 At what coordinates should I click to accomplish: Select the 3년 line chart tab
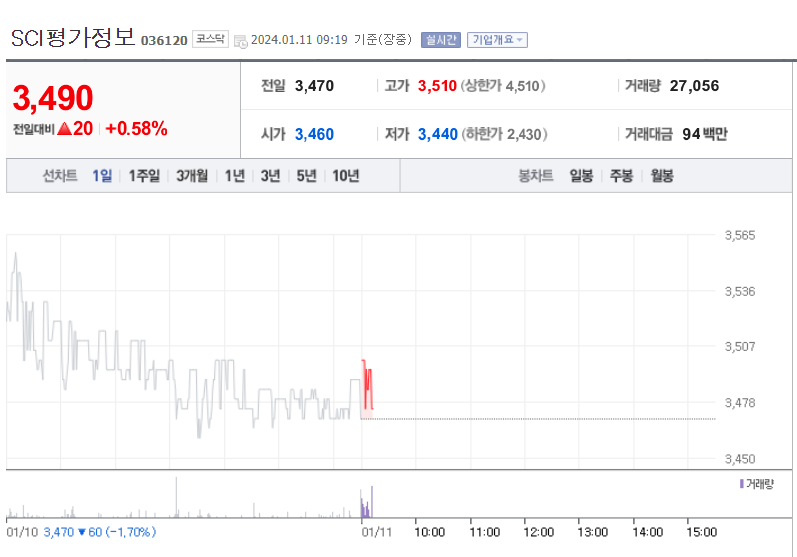[x=270, y=176]
